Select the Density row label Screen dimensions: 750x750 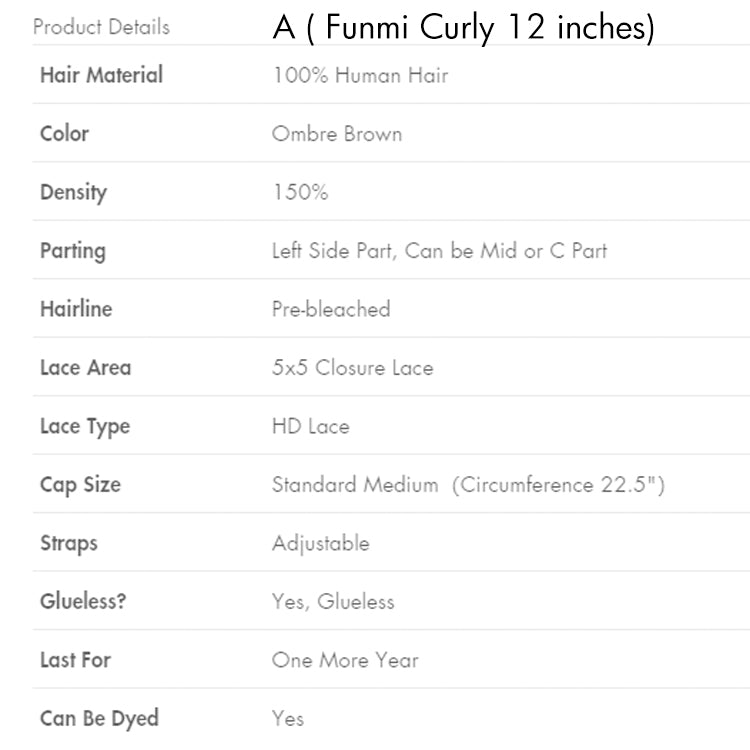[x=73, y=192]
